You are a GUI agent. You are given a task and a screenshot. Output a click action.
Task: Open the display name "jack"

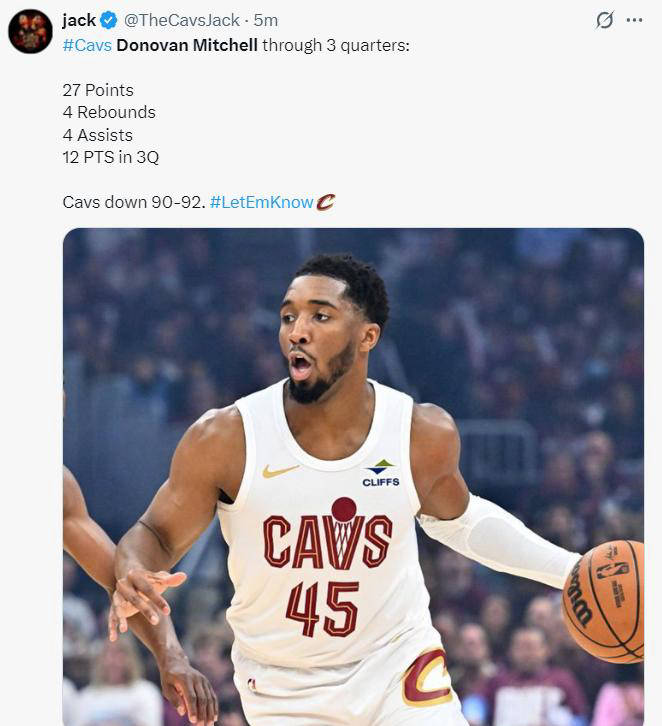coord(79,20)
